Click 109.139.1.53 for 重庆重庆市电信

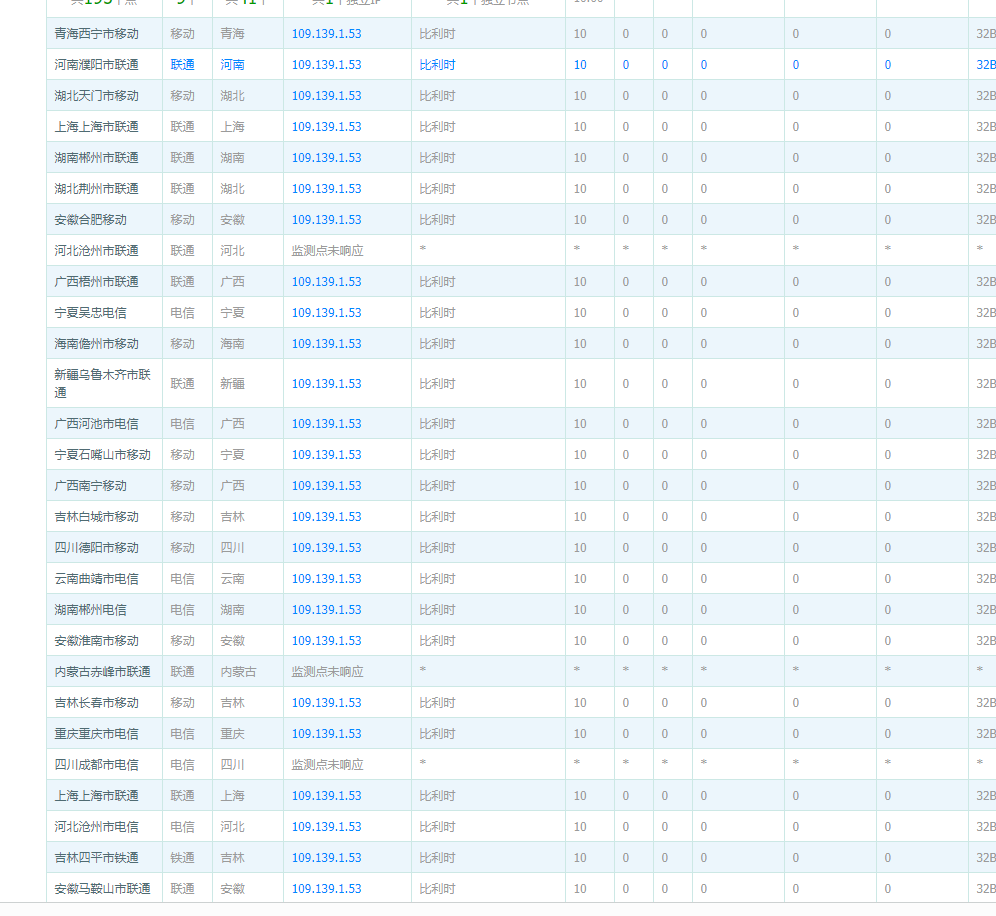tap(325, 733)
